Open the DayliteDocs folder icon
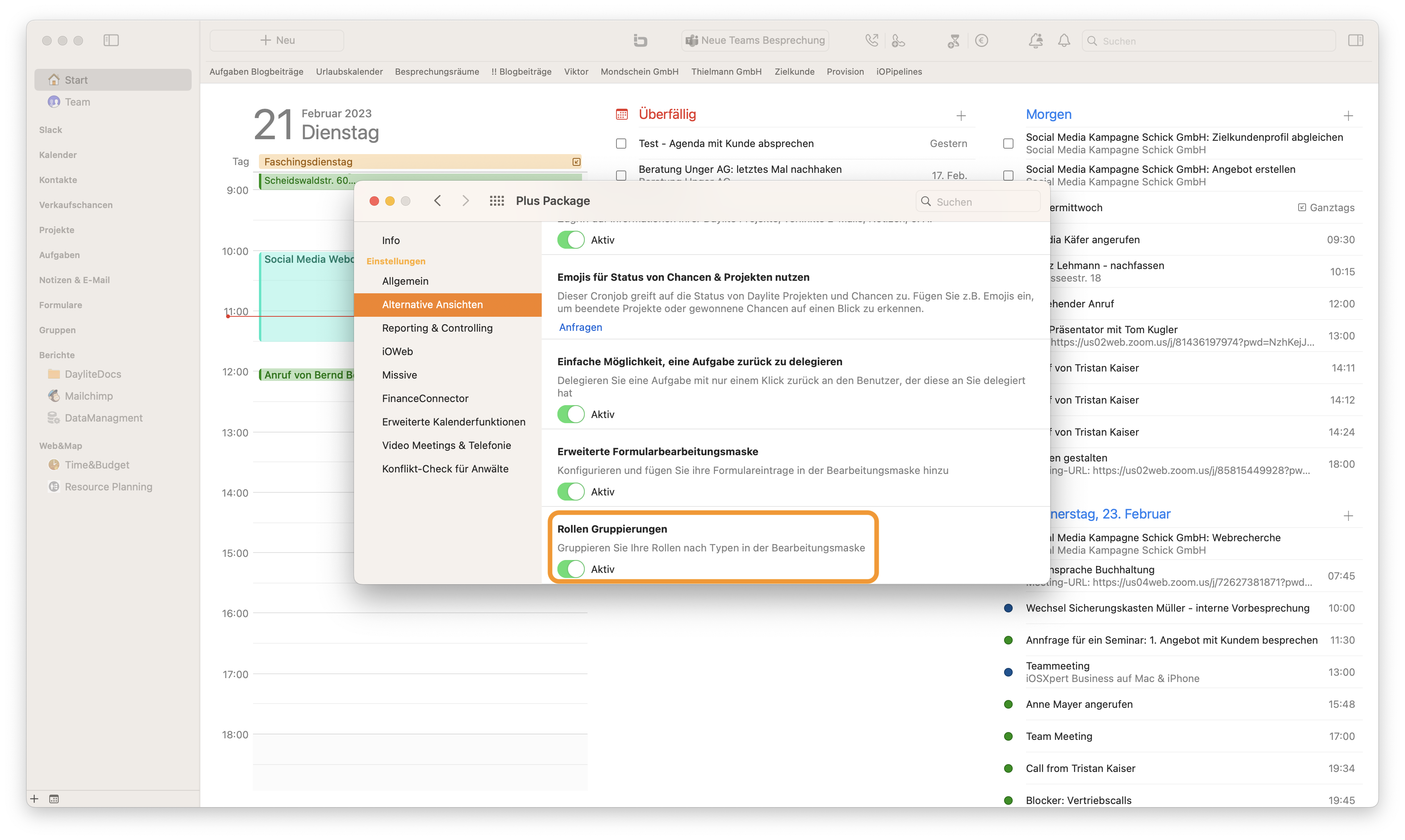 pos(54,373)
